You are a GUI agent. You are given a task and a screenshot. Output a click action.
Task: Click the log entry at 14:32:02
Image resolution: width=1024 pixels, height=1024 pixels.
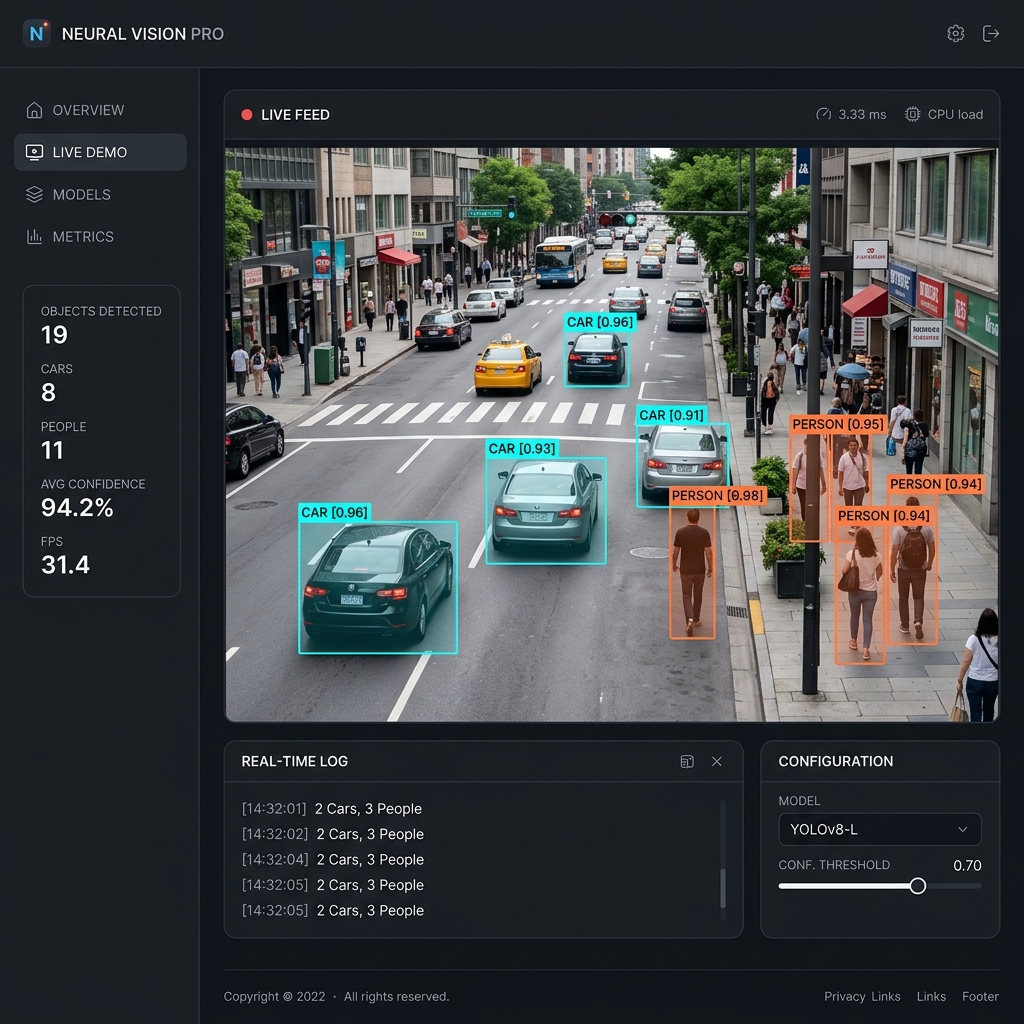click(x=332, y=834)
